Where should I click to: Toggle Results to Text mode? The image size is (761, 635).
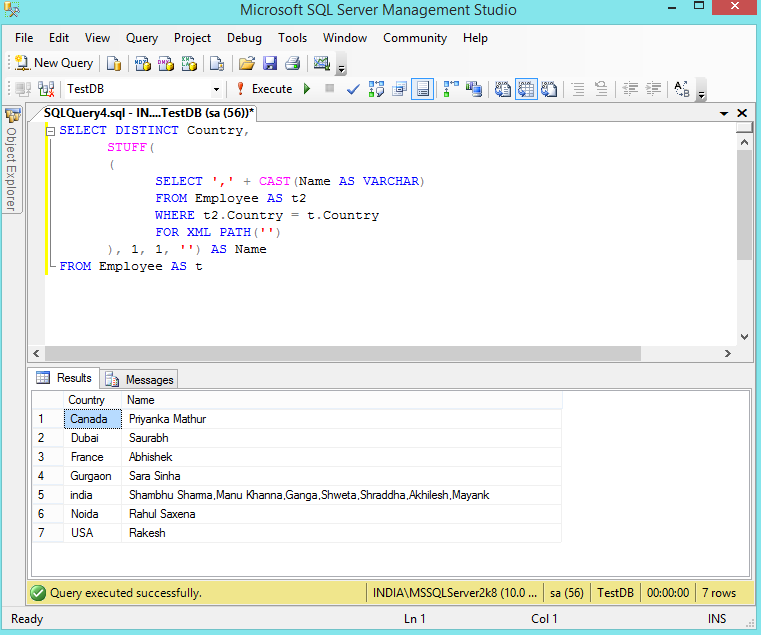[x=504, y=89]
